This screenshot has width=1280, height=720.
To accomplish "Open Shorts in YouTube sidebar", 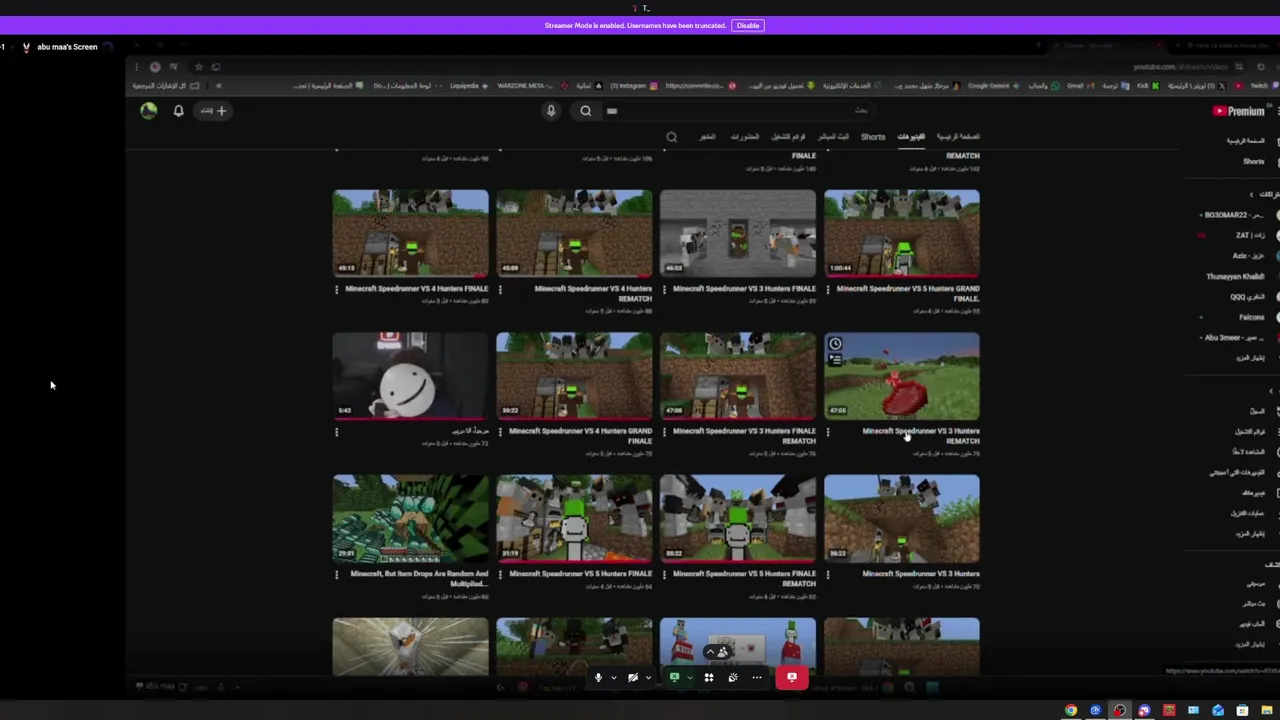I will point(1253,161).
